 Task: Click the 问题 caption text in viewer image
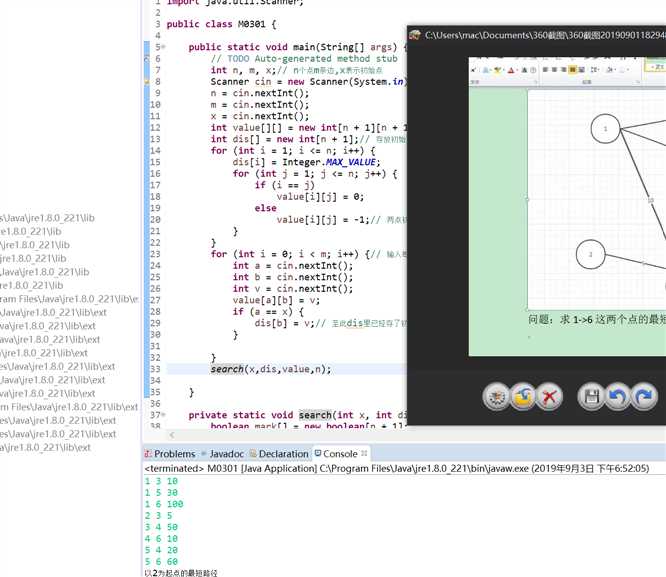(x=596, y=320)
